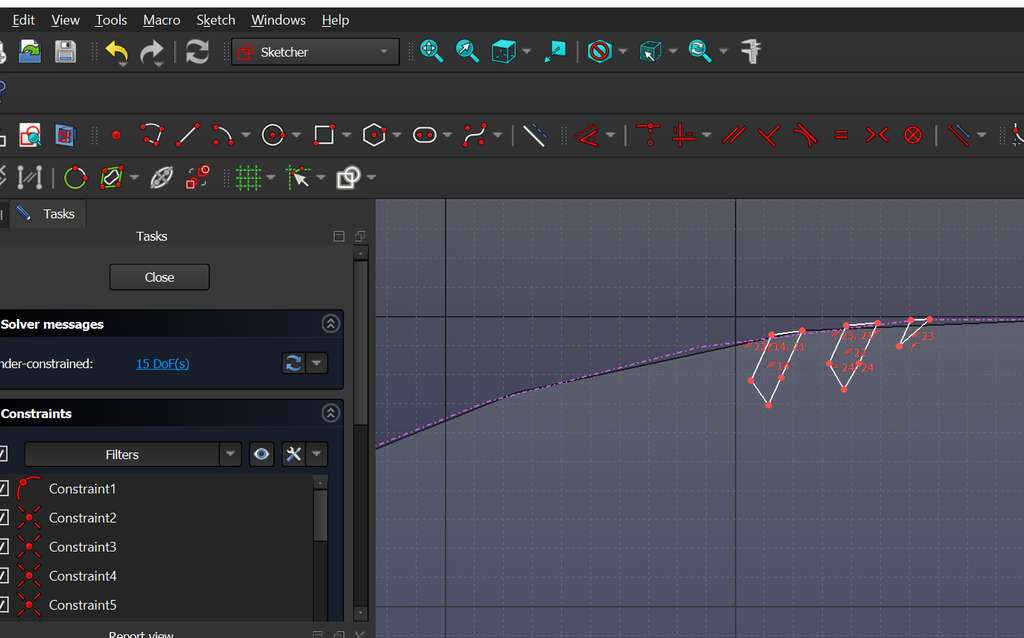Apply the parallel constraint
This screenshot has width=1024, height=638.
coord(734,135)
